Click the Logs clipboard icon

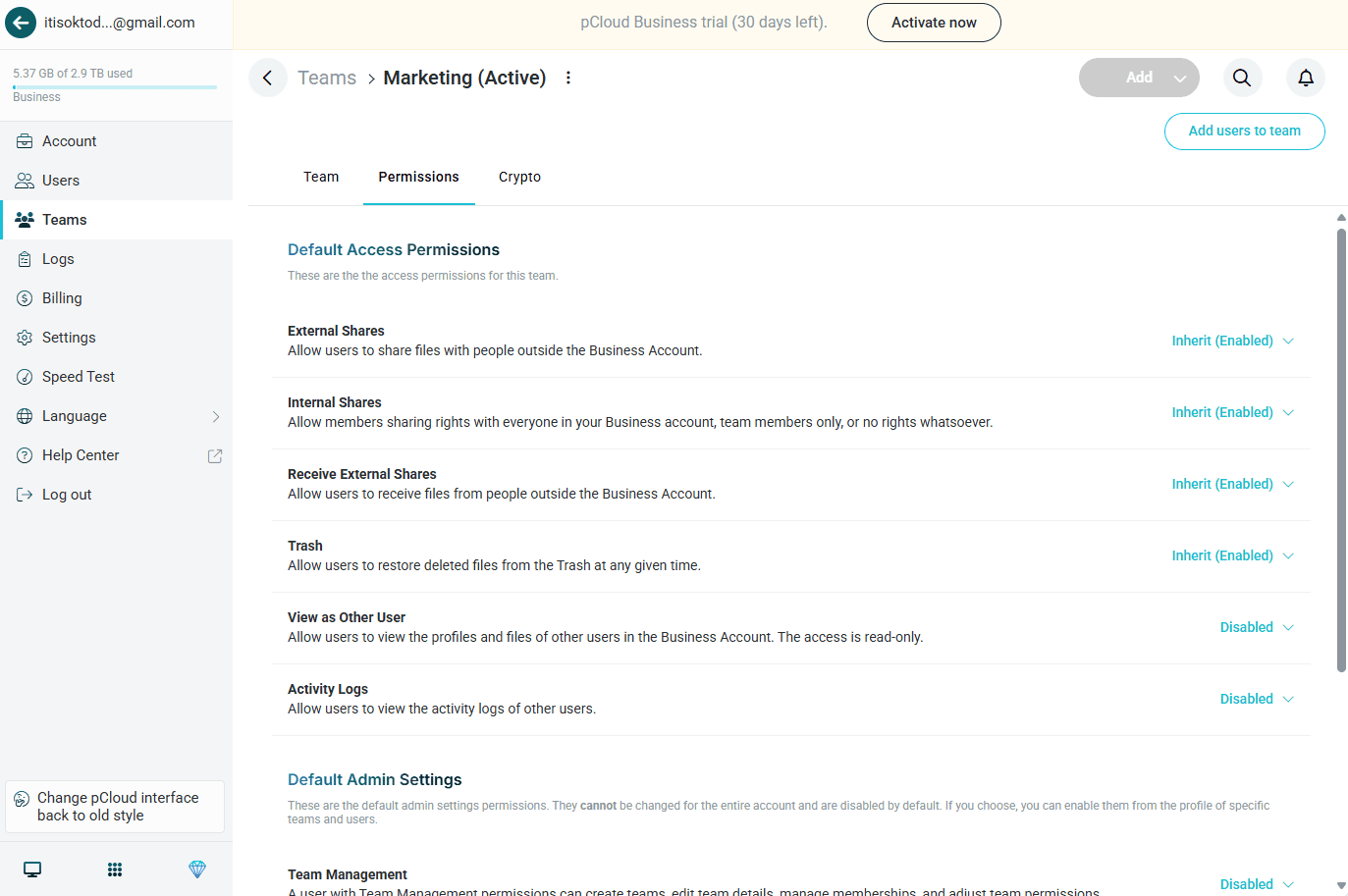point(25,259)
